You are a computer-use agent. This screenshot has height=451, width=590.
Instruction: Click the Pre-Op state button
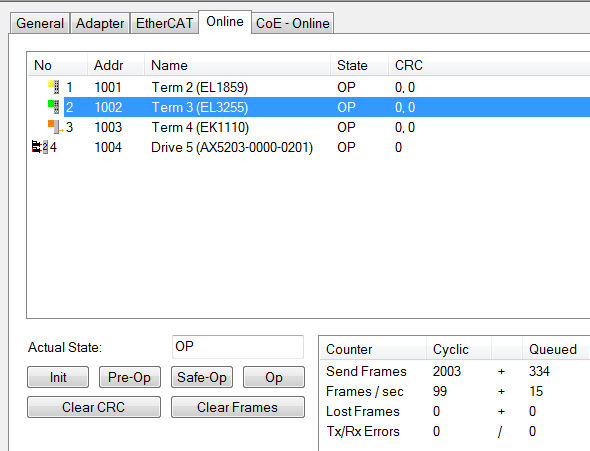[130, 377]
